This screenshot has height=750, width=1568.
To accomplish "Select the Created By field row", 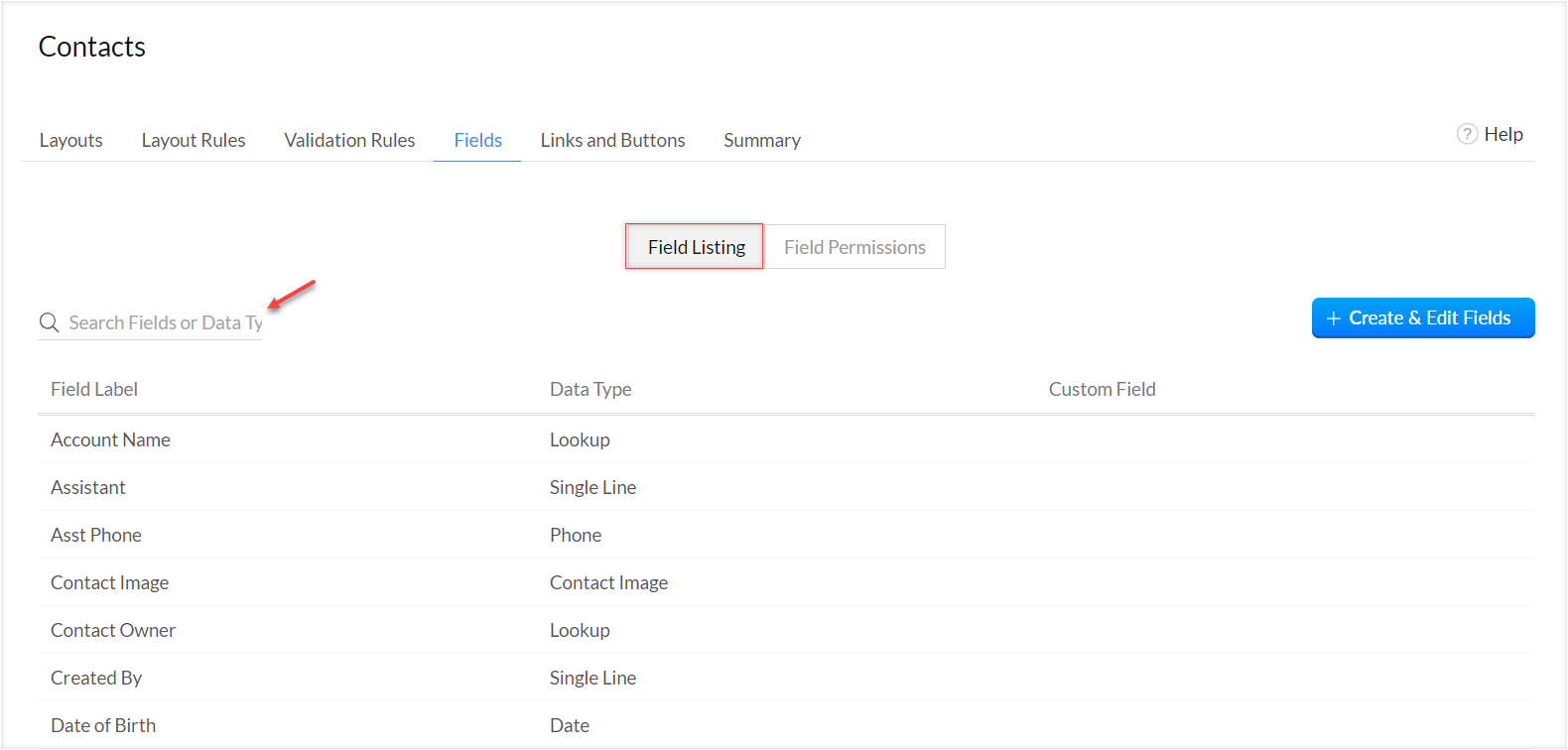I will click(x=96, y=678).
